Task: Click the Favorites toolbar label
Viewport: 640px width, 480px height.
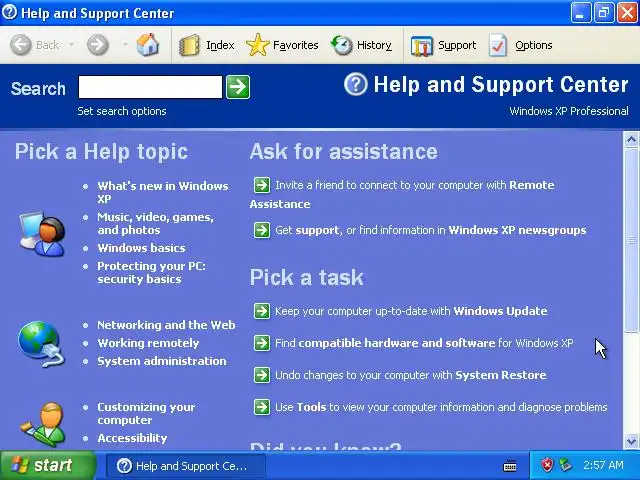Action: 296,45
